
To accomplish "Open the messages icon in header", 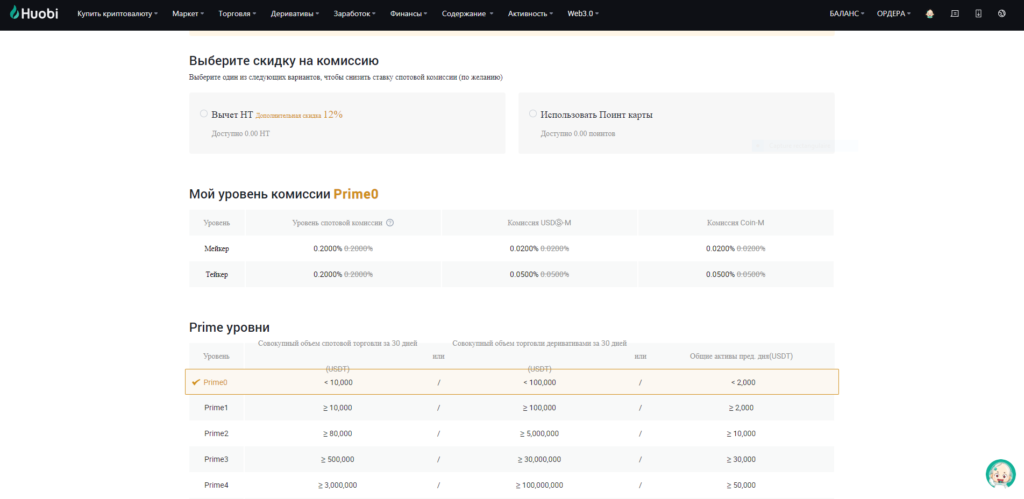I will [954, 14].
